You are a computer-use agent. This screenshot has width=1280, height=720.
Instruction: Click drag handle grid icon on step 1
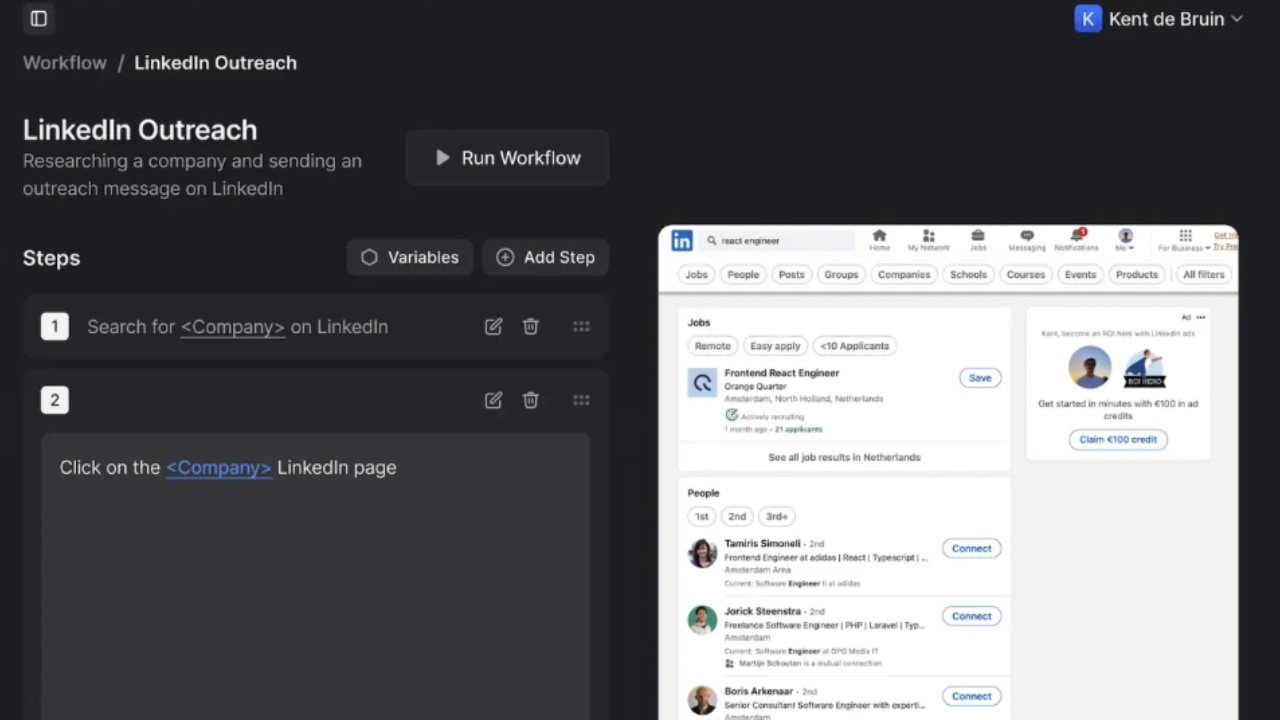581,327
